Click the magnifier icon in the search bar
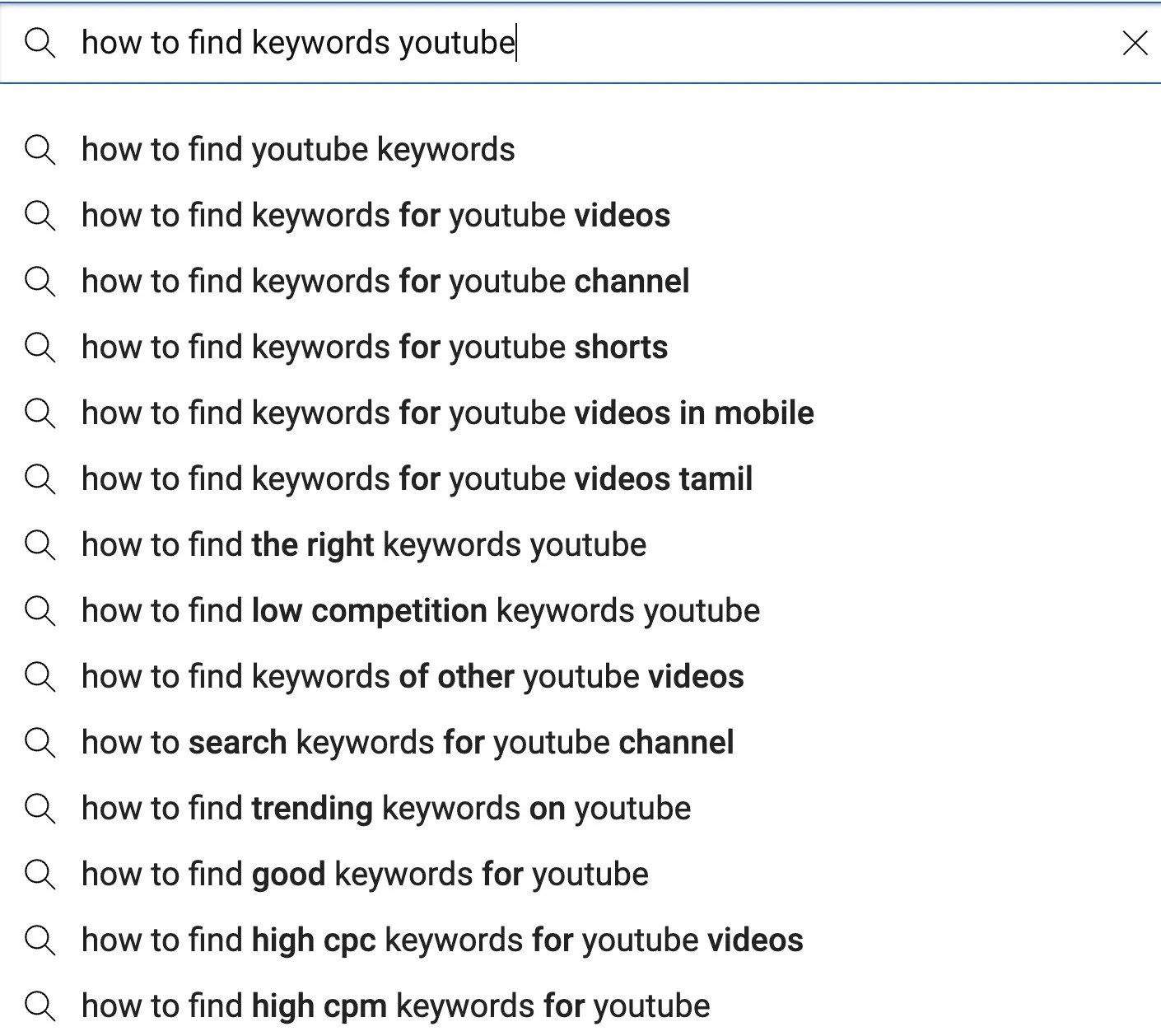This screenshot has height=1036, width=1161. [40, 43]
